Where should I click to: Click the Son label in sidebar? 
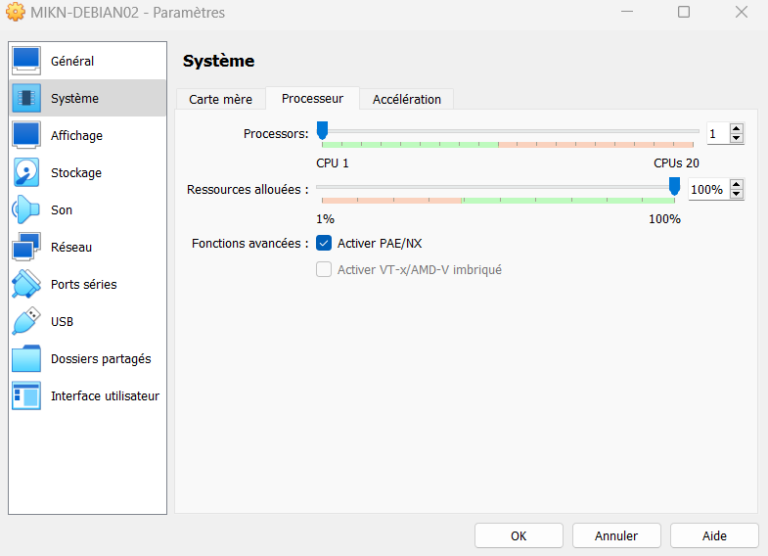[62, 210]
